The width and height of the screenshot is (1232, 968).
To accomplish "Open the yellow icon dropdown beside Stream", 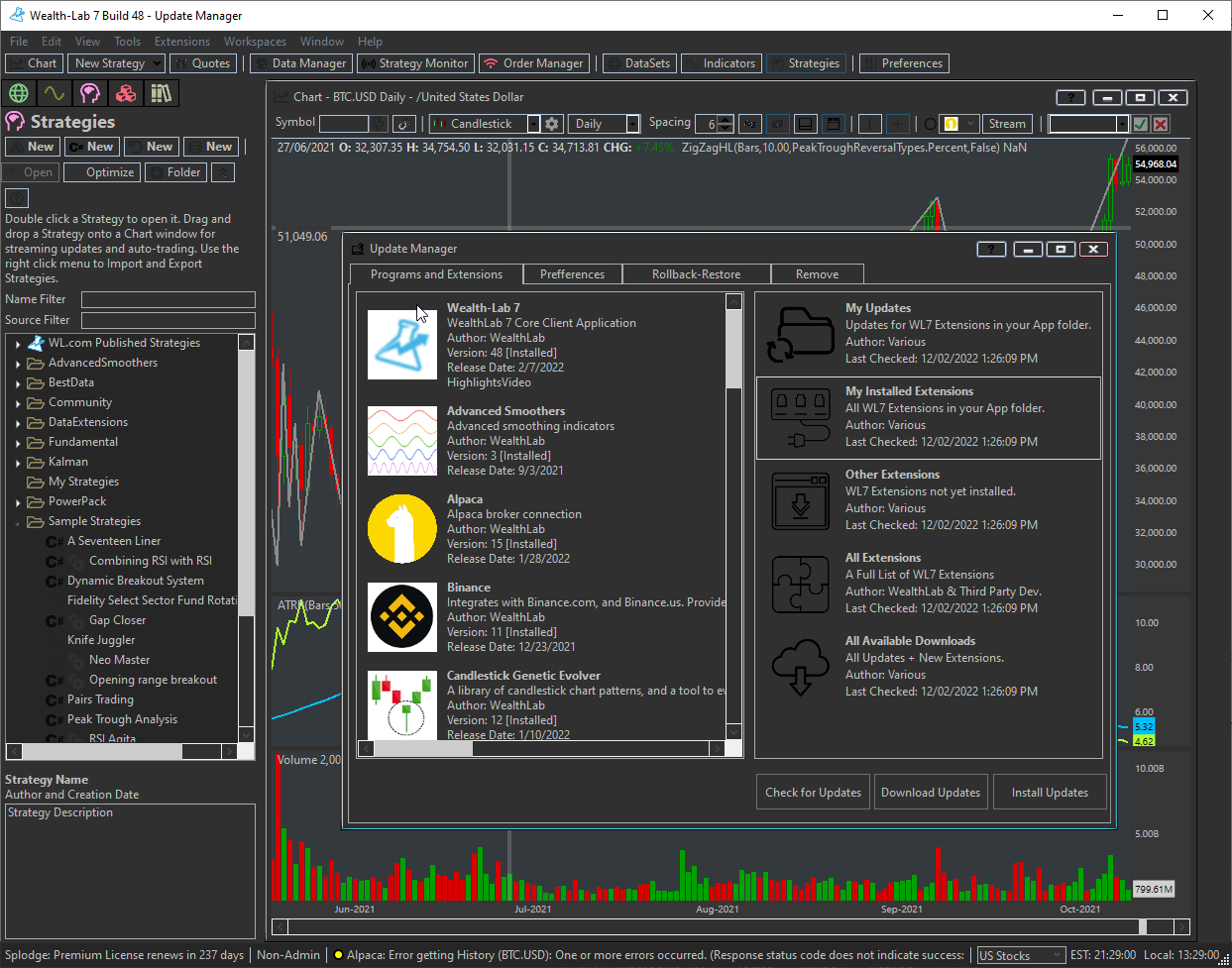I will click(x=969, y=124).
